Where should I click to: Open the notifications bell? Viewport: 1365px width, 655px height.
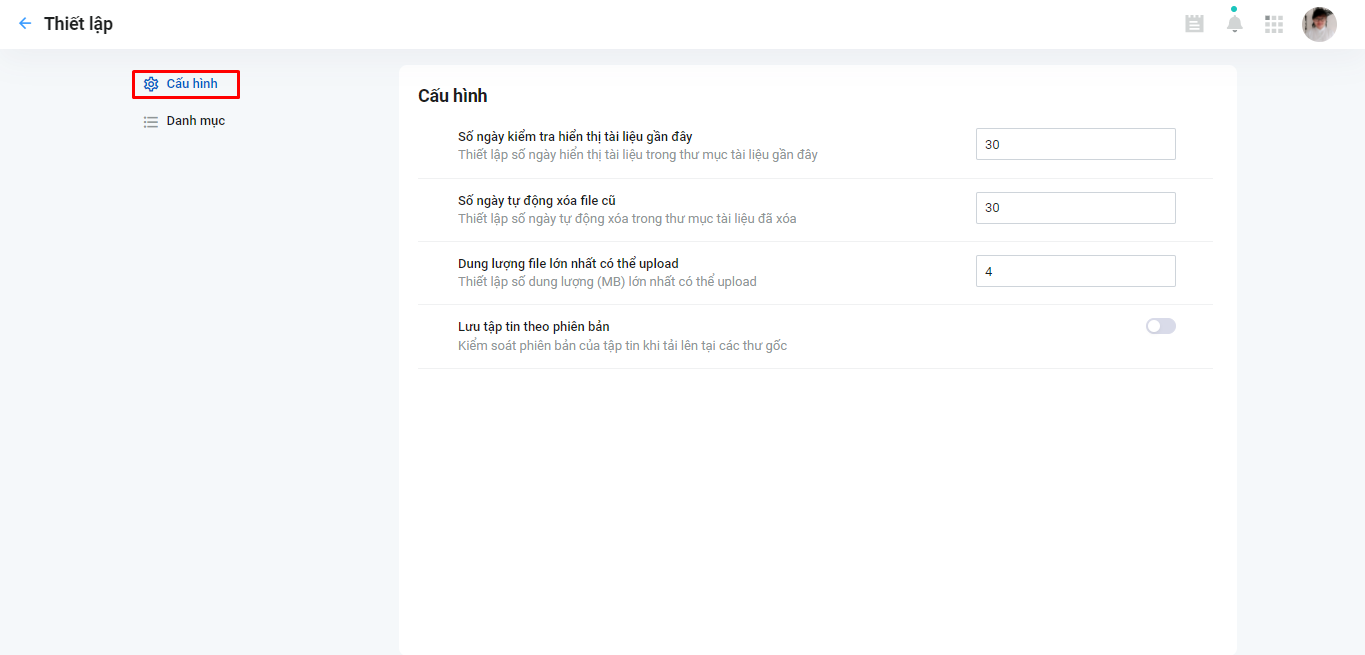[x=1235, y=23]
